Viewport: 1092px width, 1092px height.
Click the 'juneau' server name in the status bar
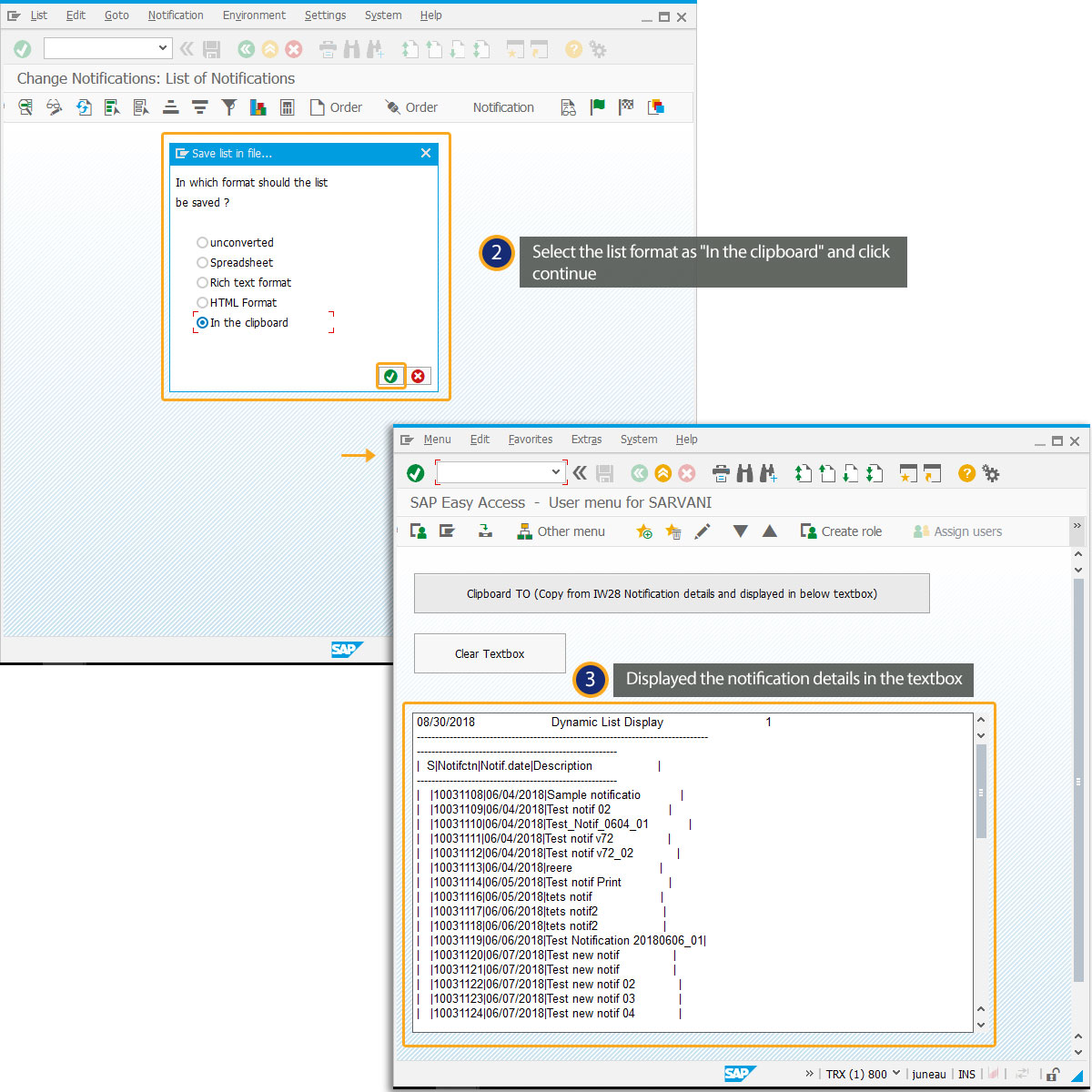coord(929,1074)
